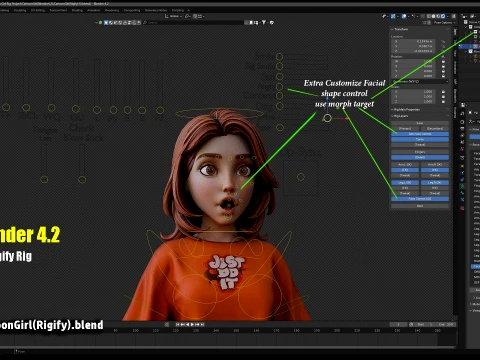Image resolution: width=480 pixels, height=360 pixels.
Task: Toggle the snapping magnet icon
Action: (195, 16)
